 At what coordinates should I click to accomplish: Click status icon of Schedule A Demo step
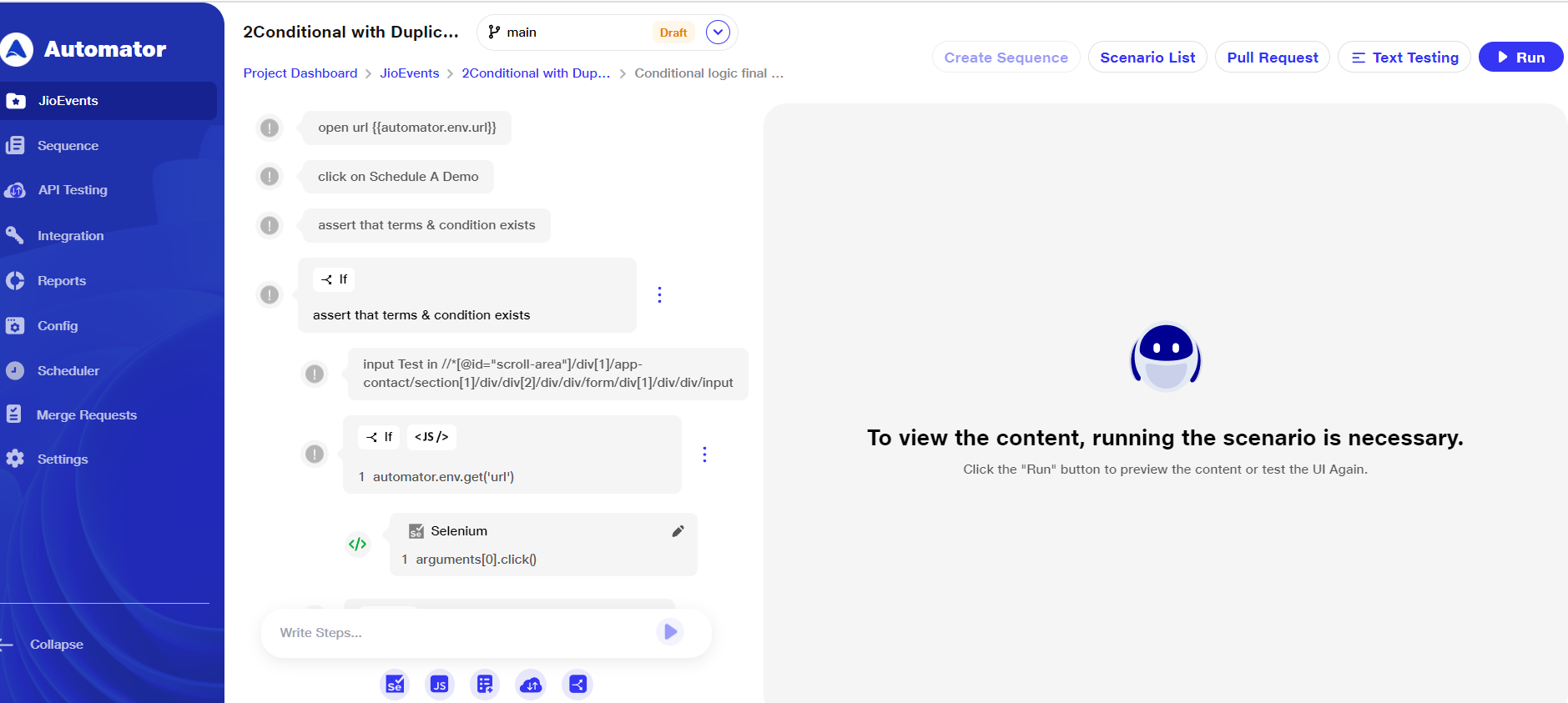pos(270,177)
